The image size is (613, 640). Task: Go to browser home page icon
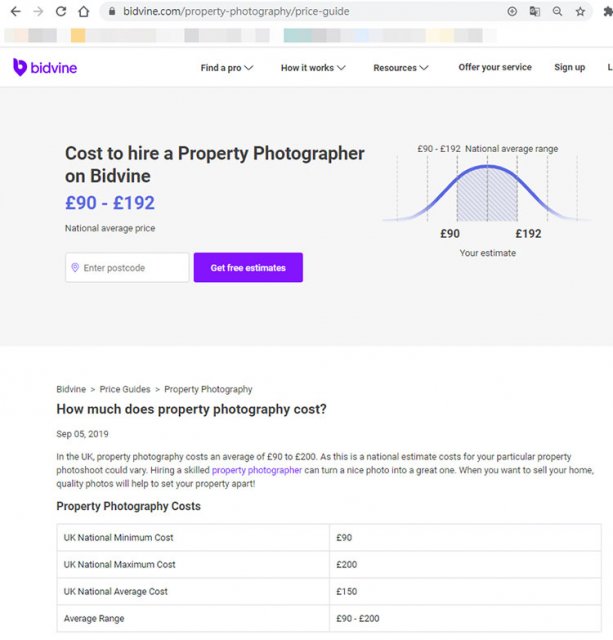[x=84, y=11]
